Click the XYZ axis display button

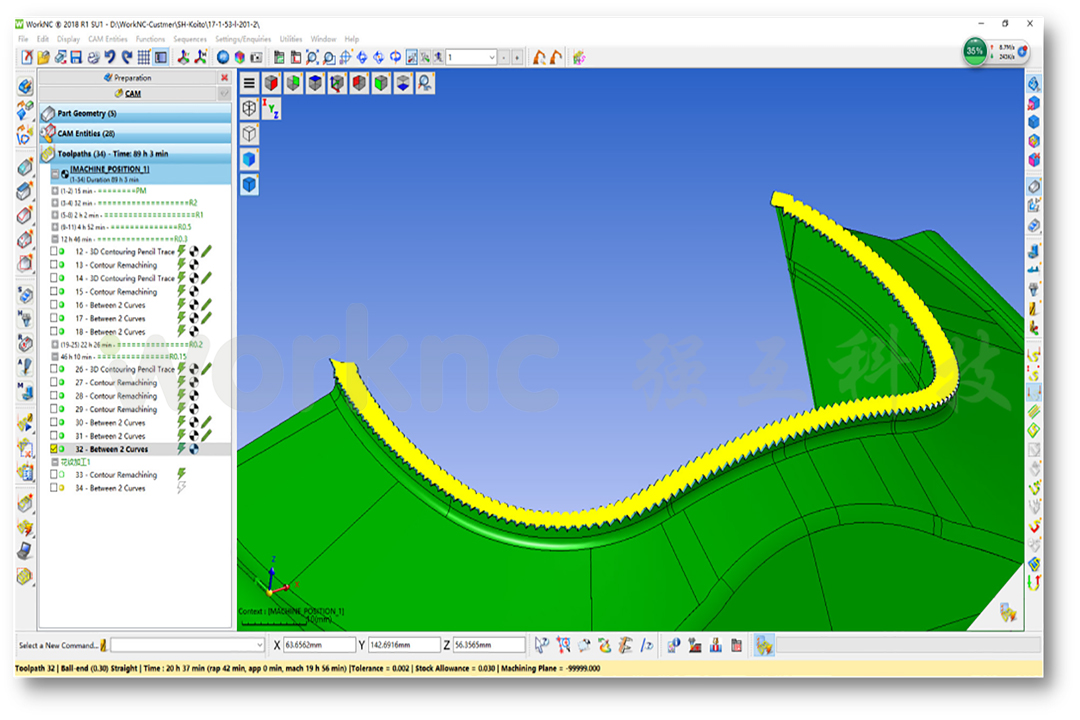coord(271,108)
